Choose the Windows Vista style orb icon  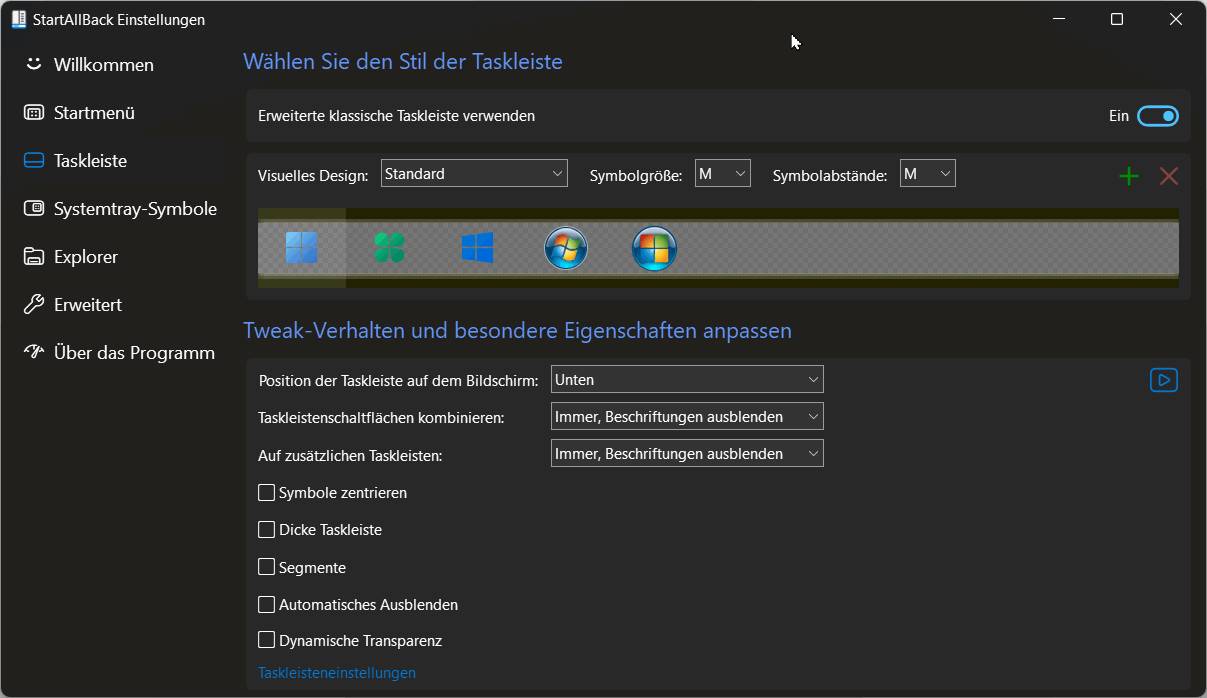tap(655, 248)
